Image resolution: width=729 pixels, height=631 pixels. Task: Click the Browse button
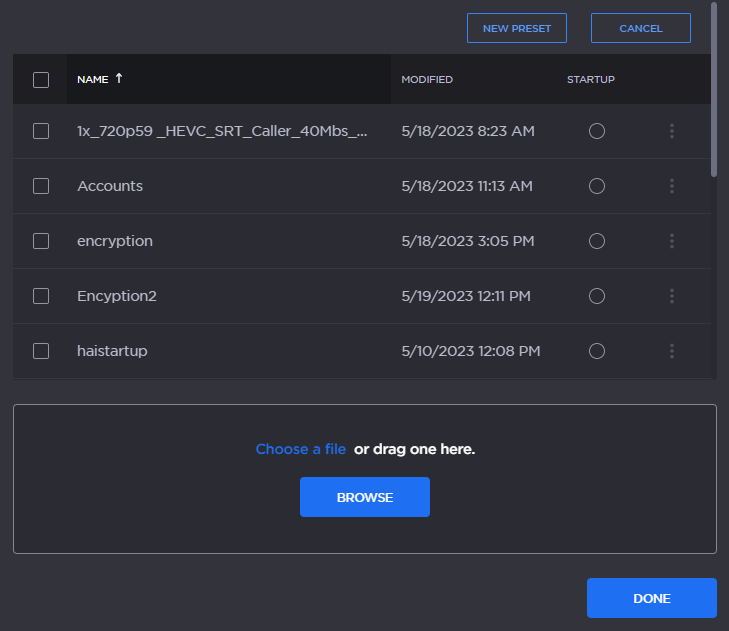tap(365, 497)
